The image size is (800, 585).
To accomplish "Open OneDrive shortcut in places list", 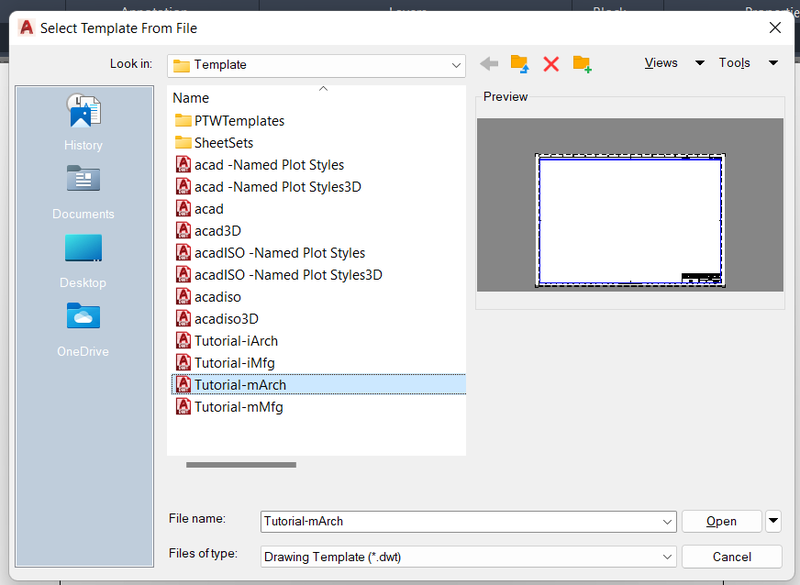I will click(83, 330).
